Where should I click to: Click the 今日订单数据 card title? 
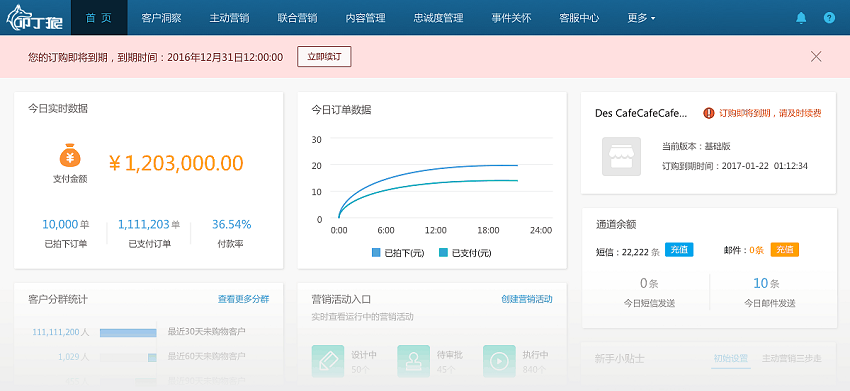click(342, 110)
